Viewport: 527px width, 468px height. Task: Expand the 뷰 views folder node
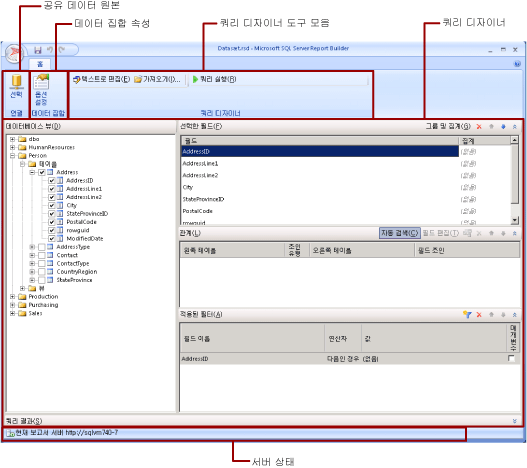pyautogui.click(x=23, y=288)
